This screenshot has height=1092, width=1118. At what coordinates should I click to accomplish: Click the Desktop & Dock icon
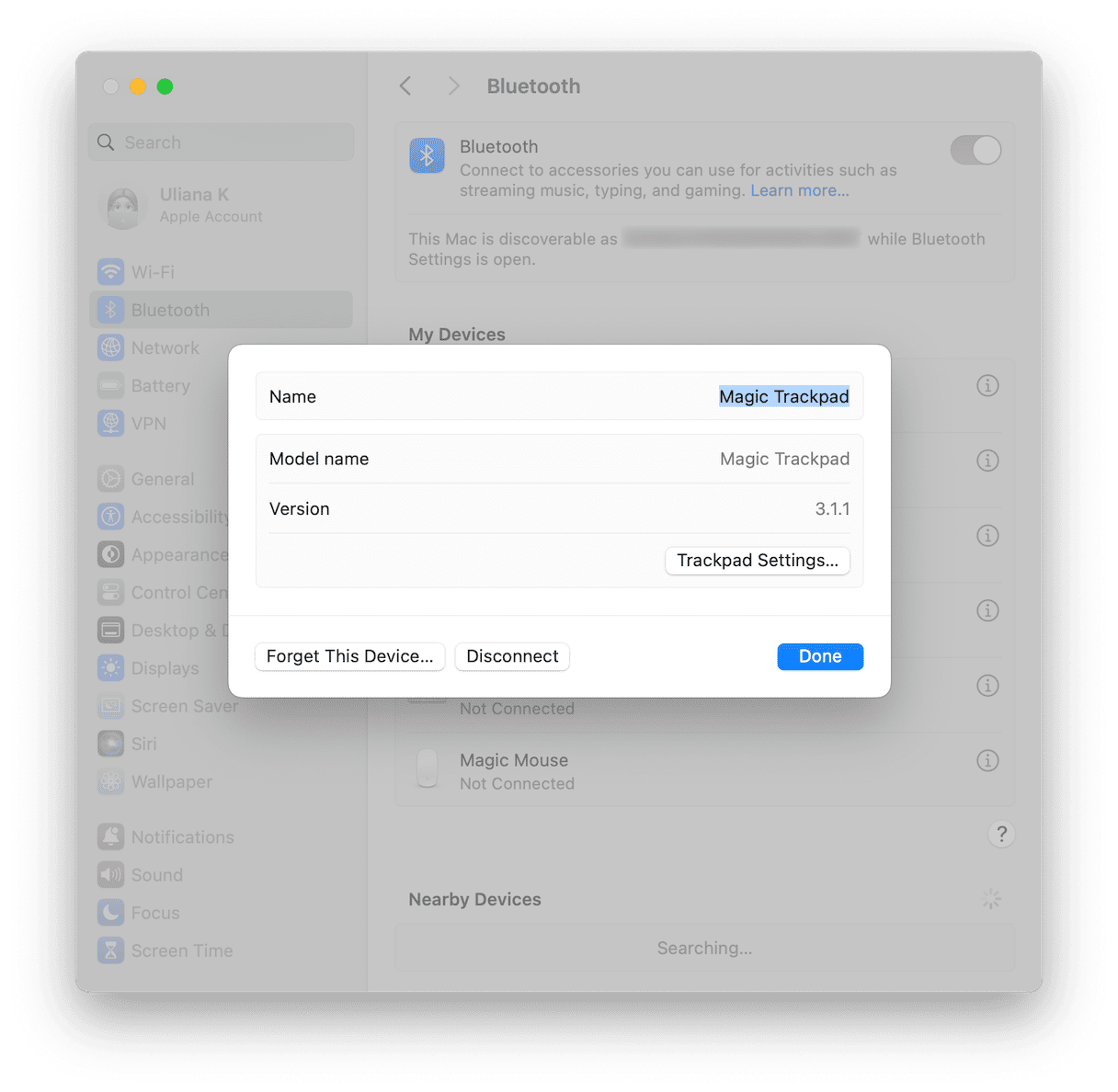pos(110,631)
